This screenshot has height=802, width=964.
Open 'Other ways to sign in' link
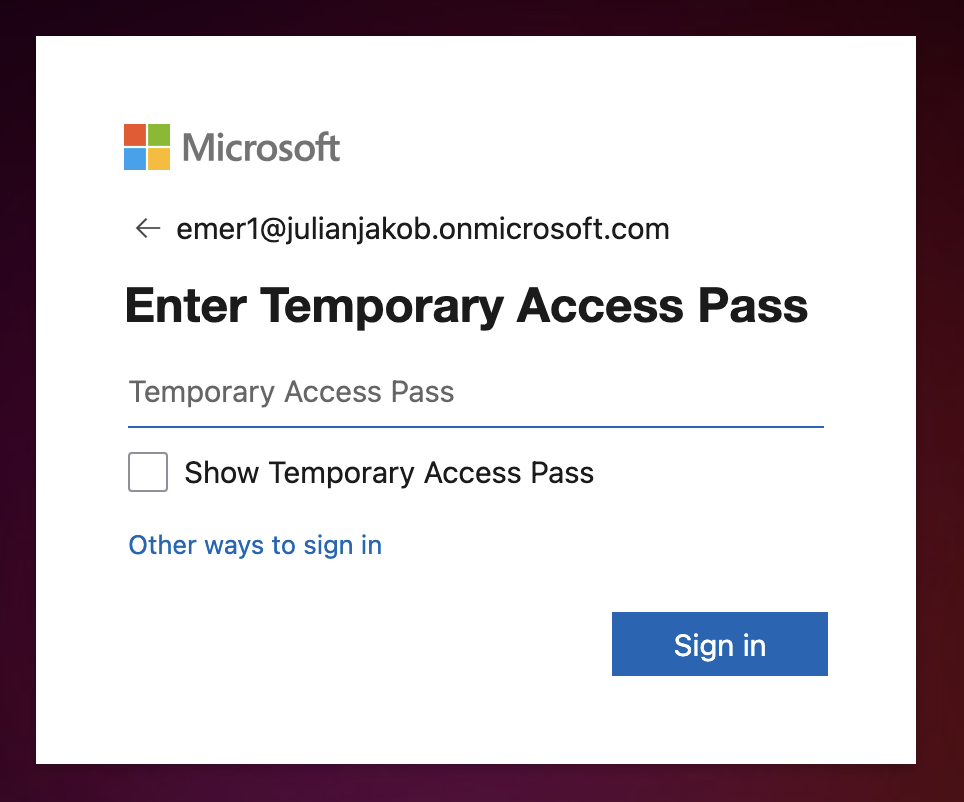(x=255, y=546)
